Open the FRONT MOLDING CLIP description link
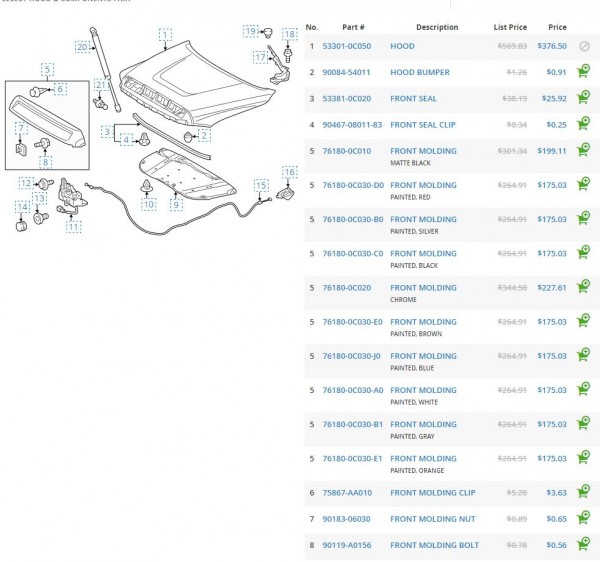600x562 pixels. pyautogui.click(x=433, y=493)
